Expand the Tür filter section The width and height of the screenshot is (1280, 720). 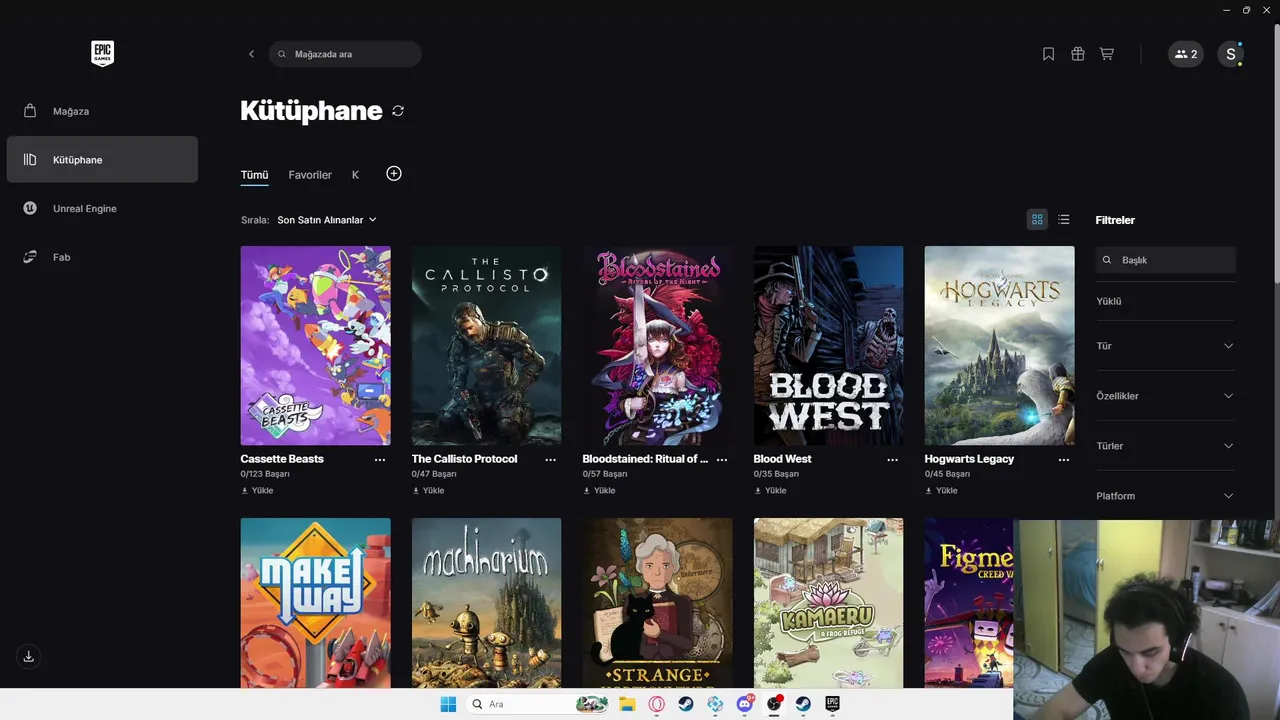(x=1166, y=346)
